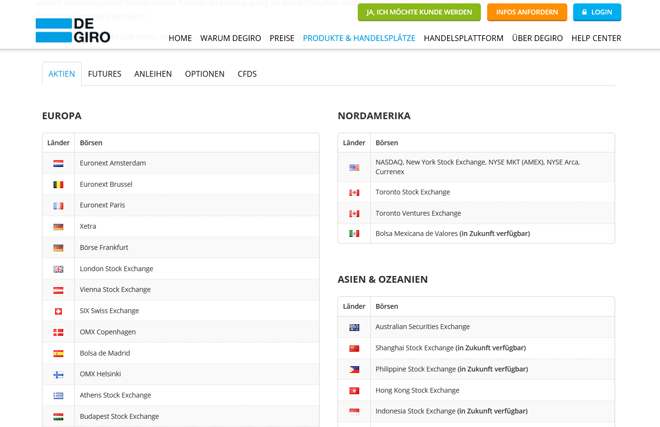This screenshot has width=660, height=427.
Task: Click the Canada flag next to Toronto Ventures Exchange
Action: tap(354, 214)
